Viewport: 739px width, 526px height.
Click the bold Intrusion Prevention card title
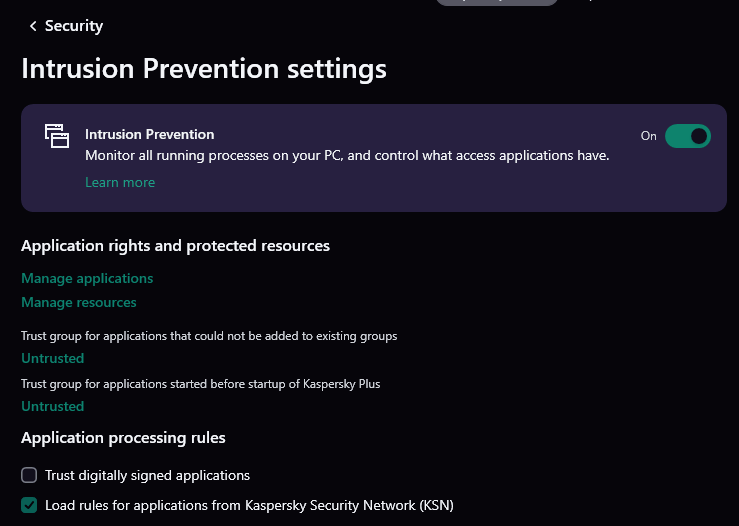pyautogui.click(x=150, y=134)
